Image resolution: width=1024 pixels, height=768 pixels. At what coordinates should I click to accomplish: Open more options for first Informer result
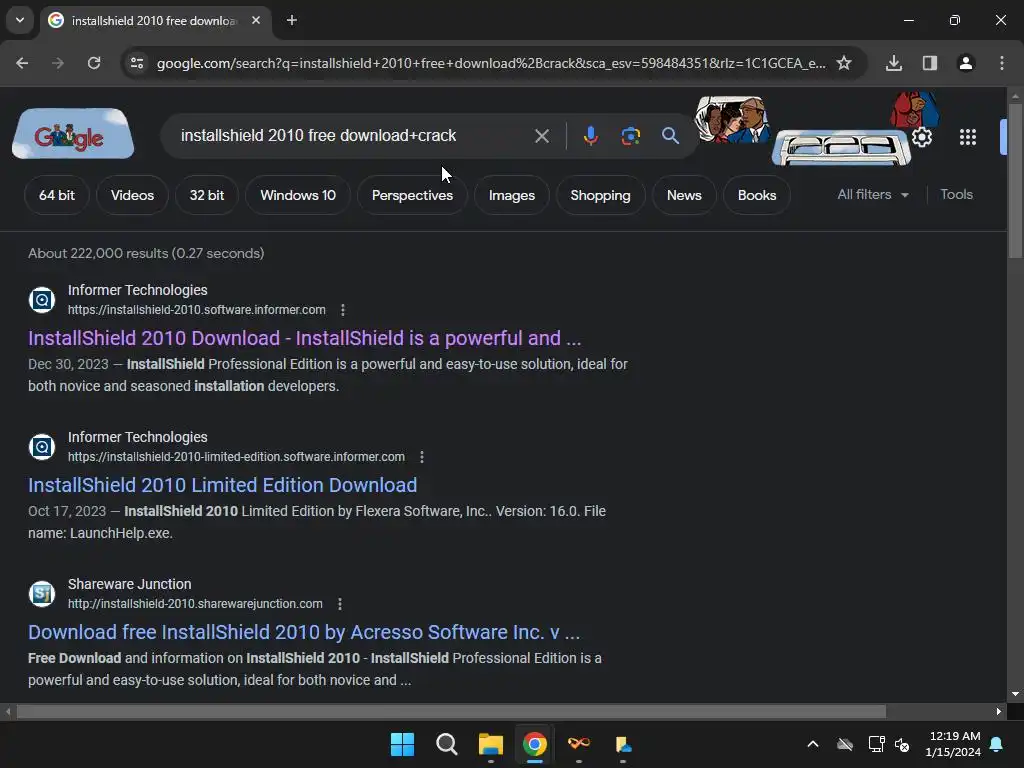tap(343, 310)
